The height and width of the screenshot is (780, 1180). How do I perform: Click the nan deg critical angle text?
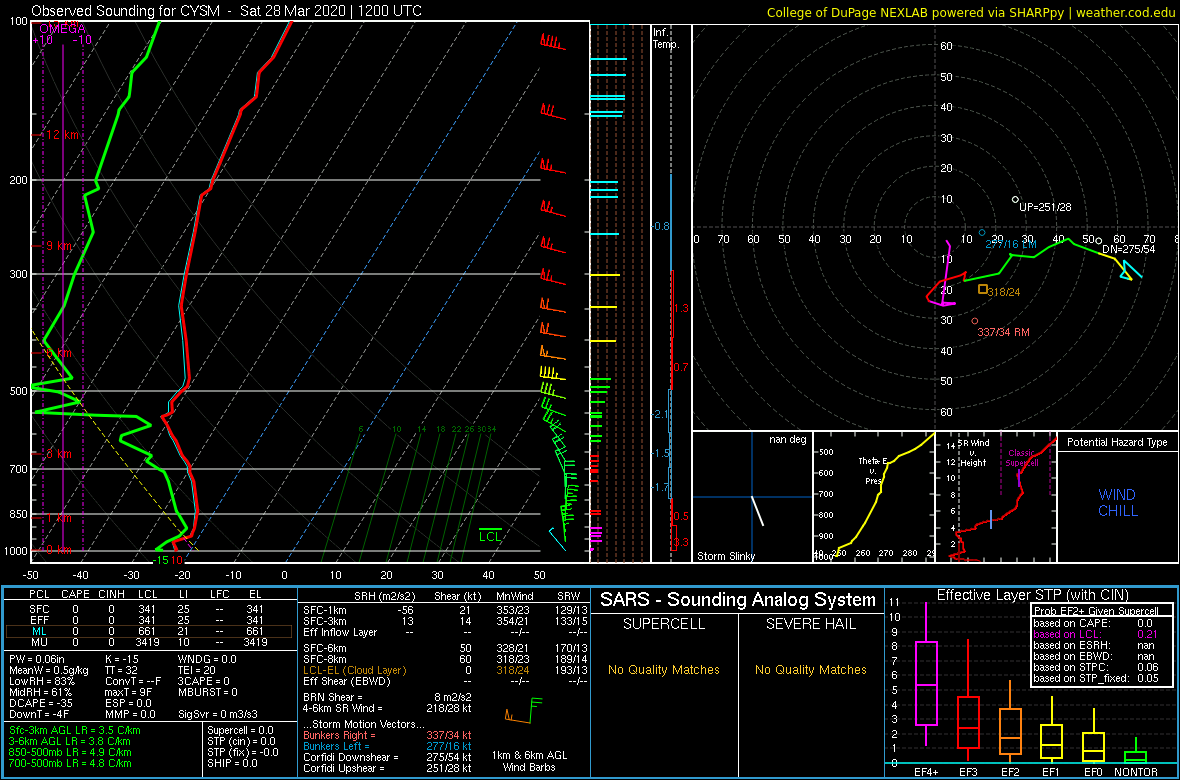click(787, 440)
